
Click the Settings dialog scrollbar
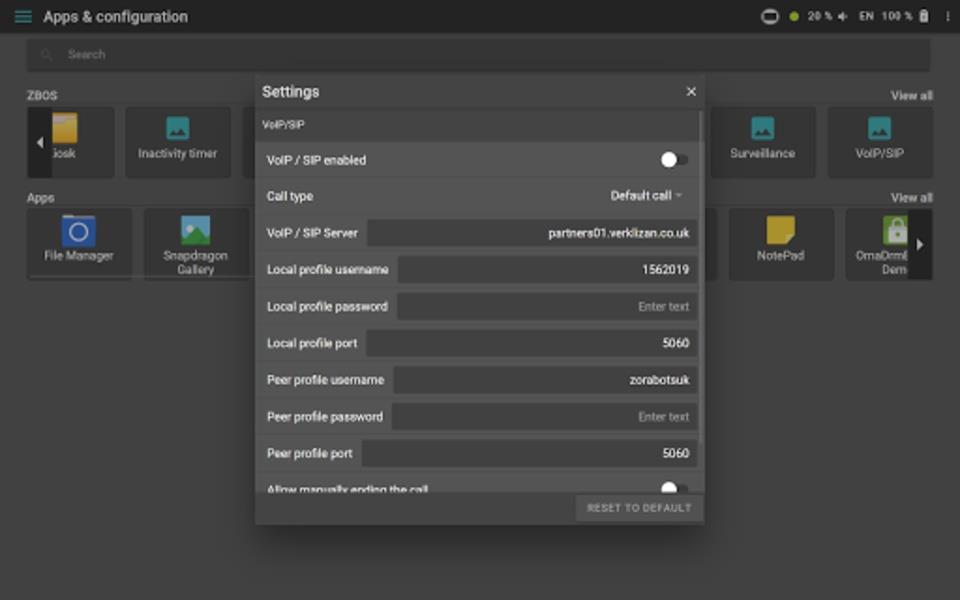click(x=701, y=276)
